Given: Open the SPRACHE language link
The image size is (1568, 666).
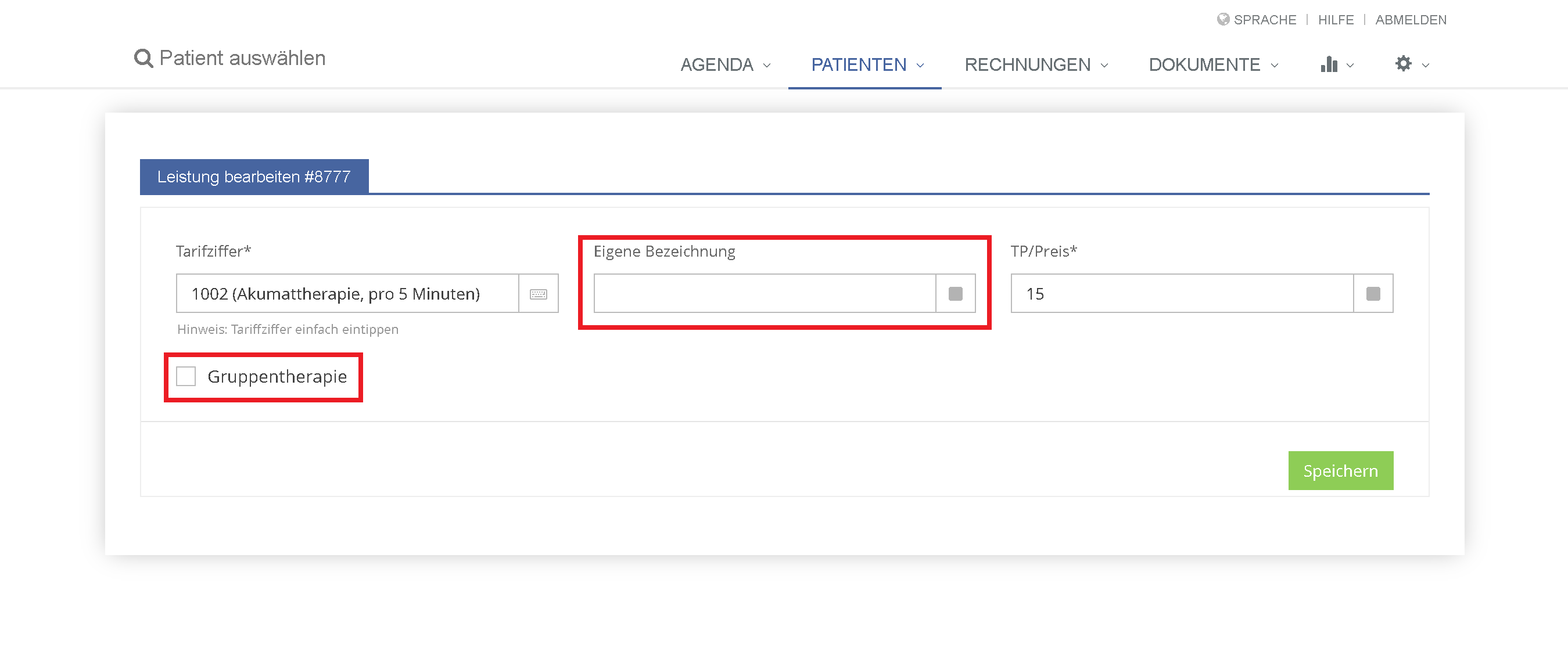Looking at the screenshot, I should click(x=1265, y=20).
